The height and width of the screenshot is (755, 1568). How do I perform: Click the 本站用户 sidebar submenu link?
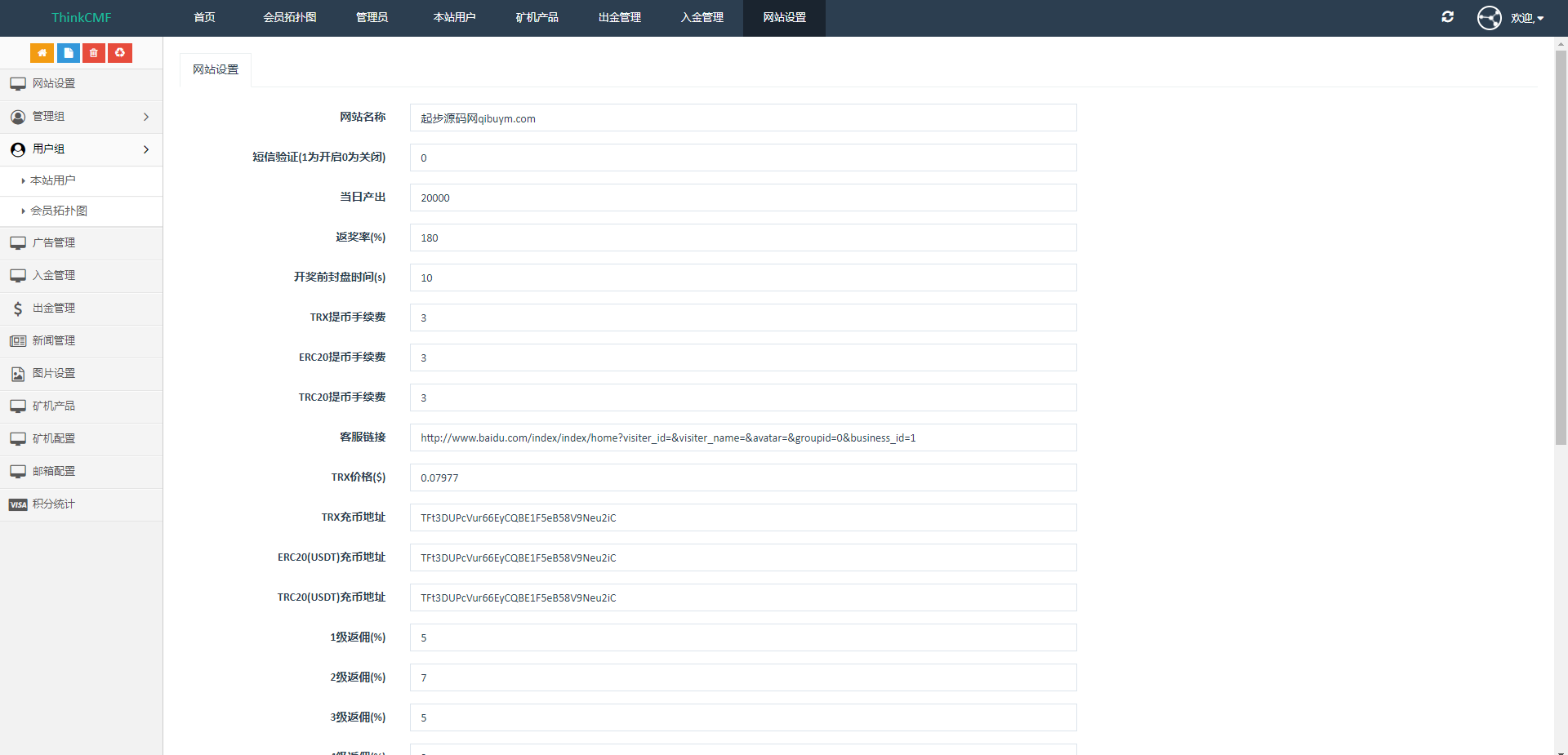[53, 180]
